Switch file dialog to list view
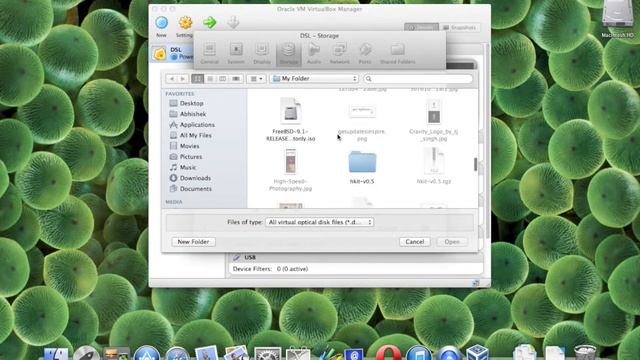The image size is (640, 360). [x=210, y=79]
